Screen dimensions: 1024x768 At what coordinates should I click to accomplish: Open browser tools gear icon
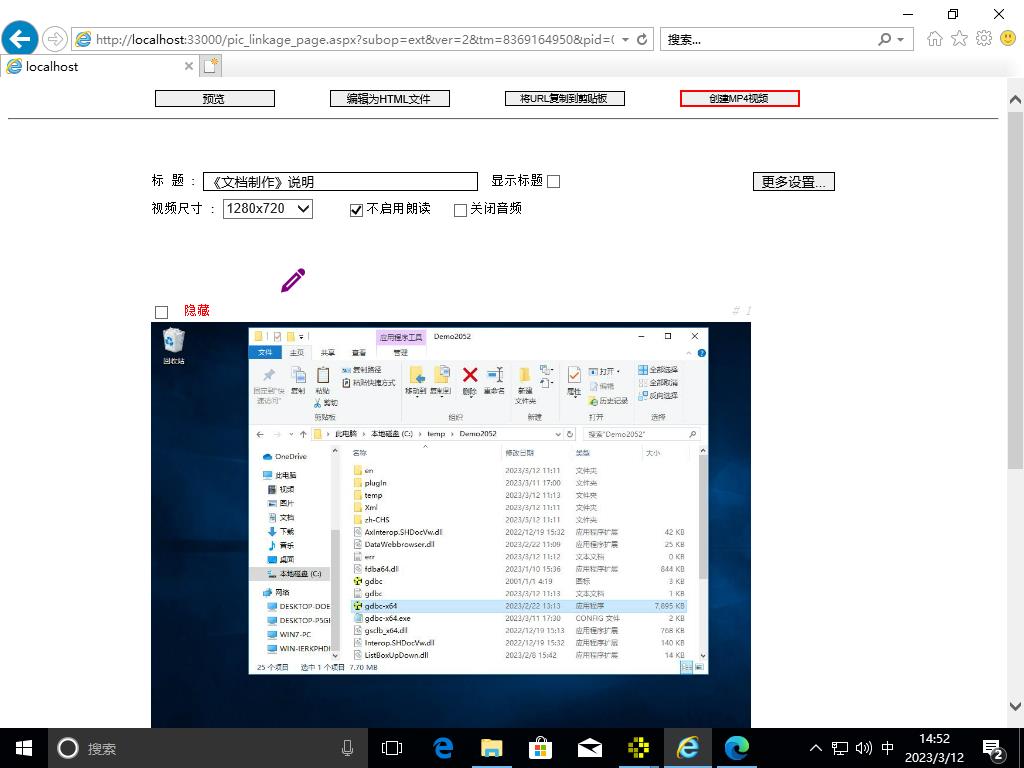click(983, 39)
